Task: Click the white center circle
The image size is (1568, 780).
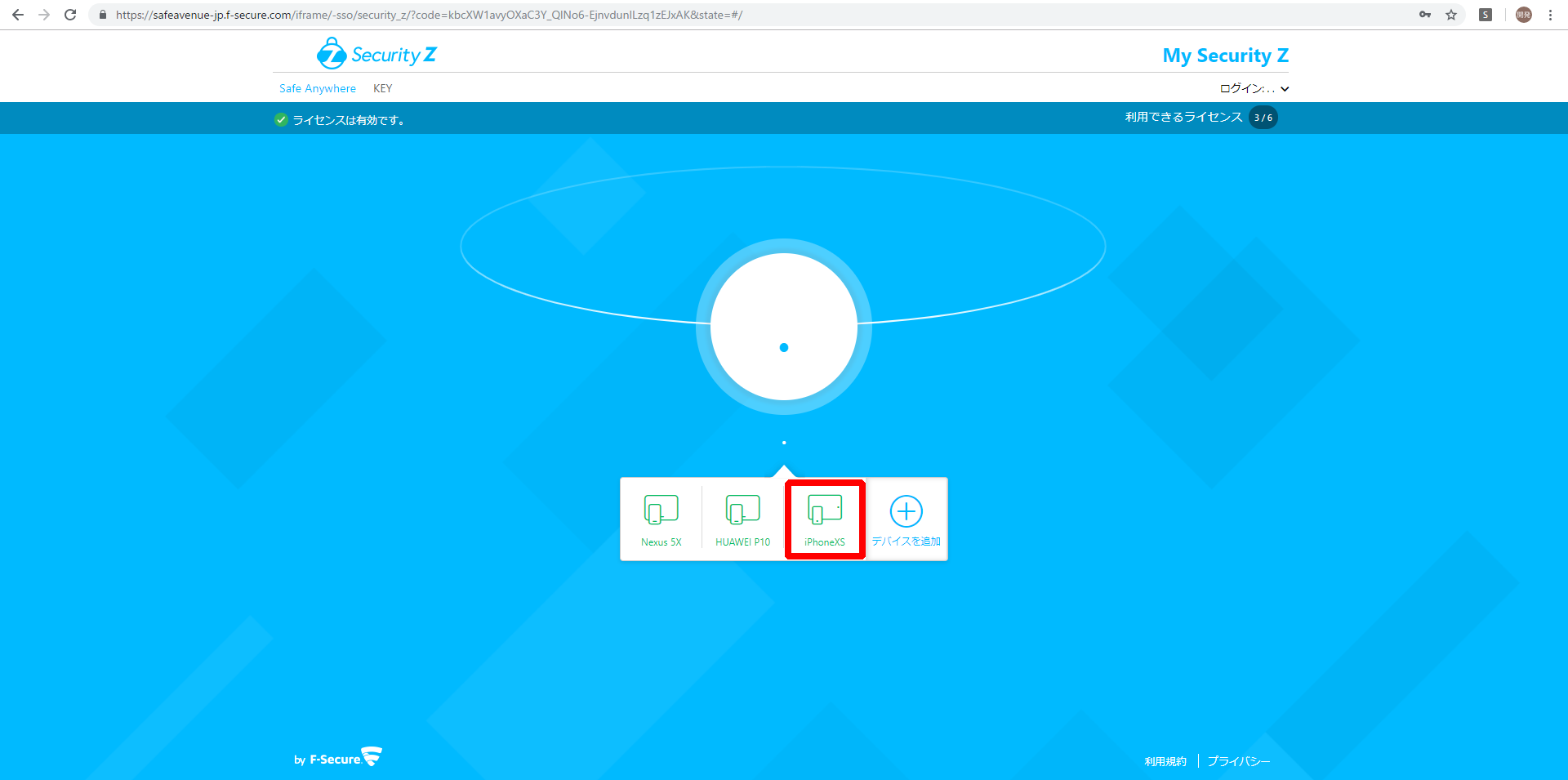Action: 784,327
